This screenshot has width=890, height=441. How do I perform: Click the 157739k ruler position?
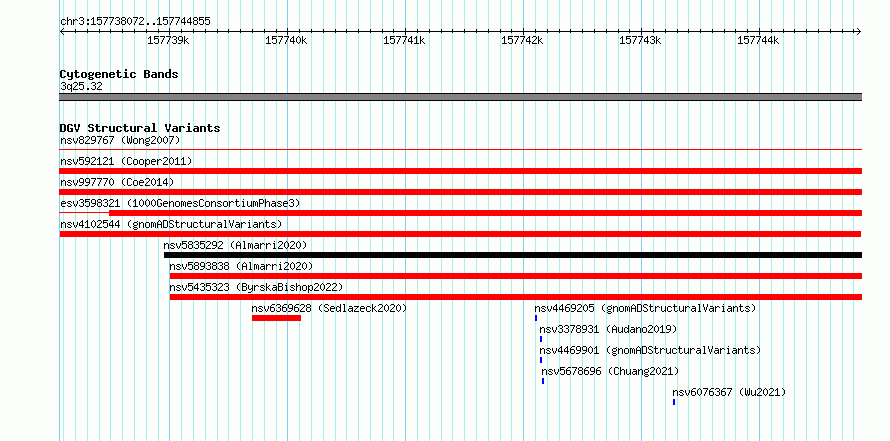click(x=168, y=40)
